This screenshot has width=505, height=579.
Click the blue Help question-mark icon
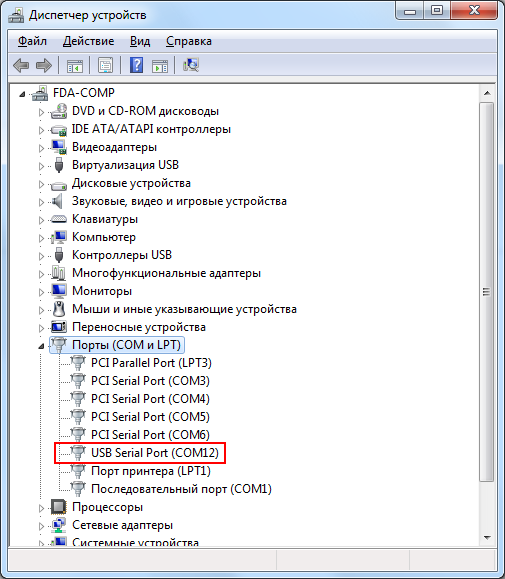(136, 65)
